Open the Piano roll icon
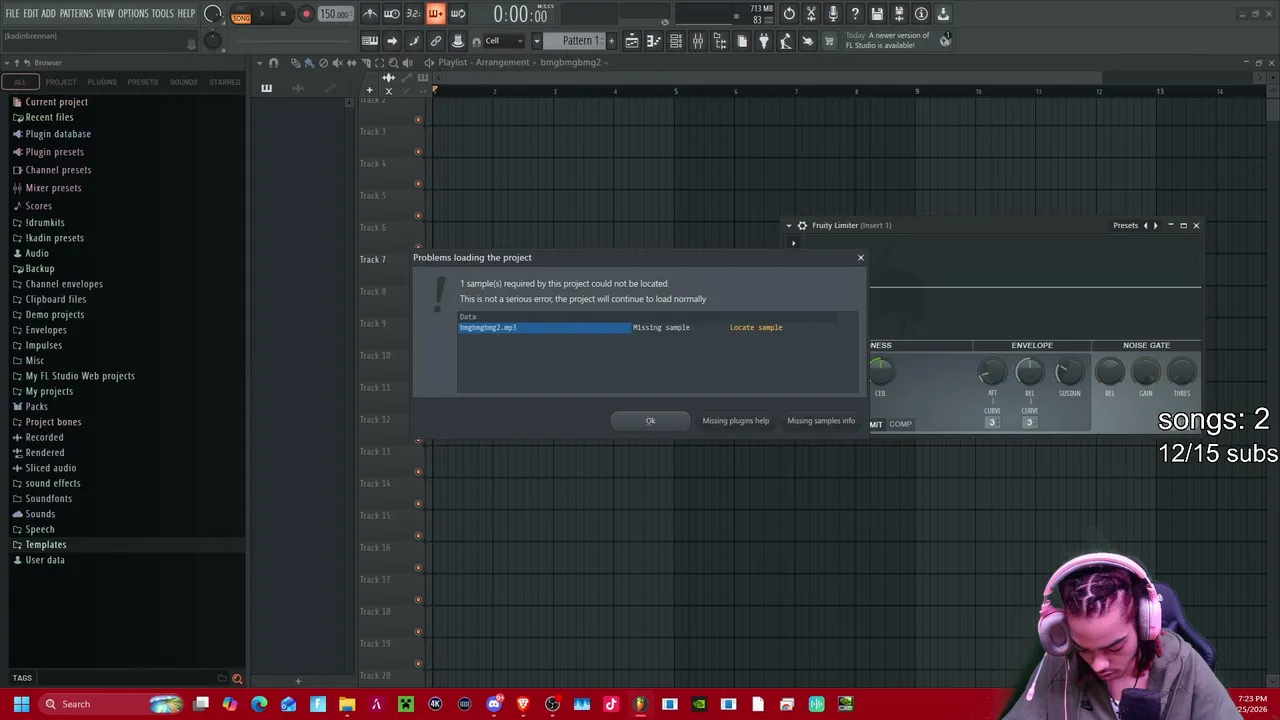Screen dimensions: 1280x720 pyautogui.click(x=654, y=41)
